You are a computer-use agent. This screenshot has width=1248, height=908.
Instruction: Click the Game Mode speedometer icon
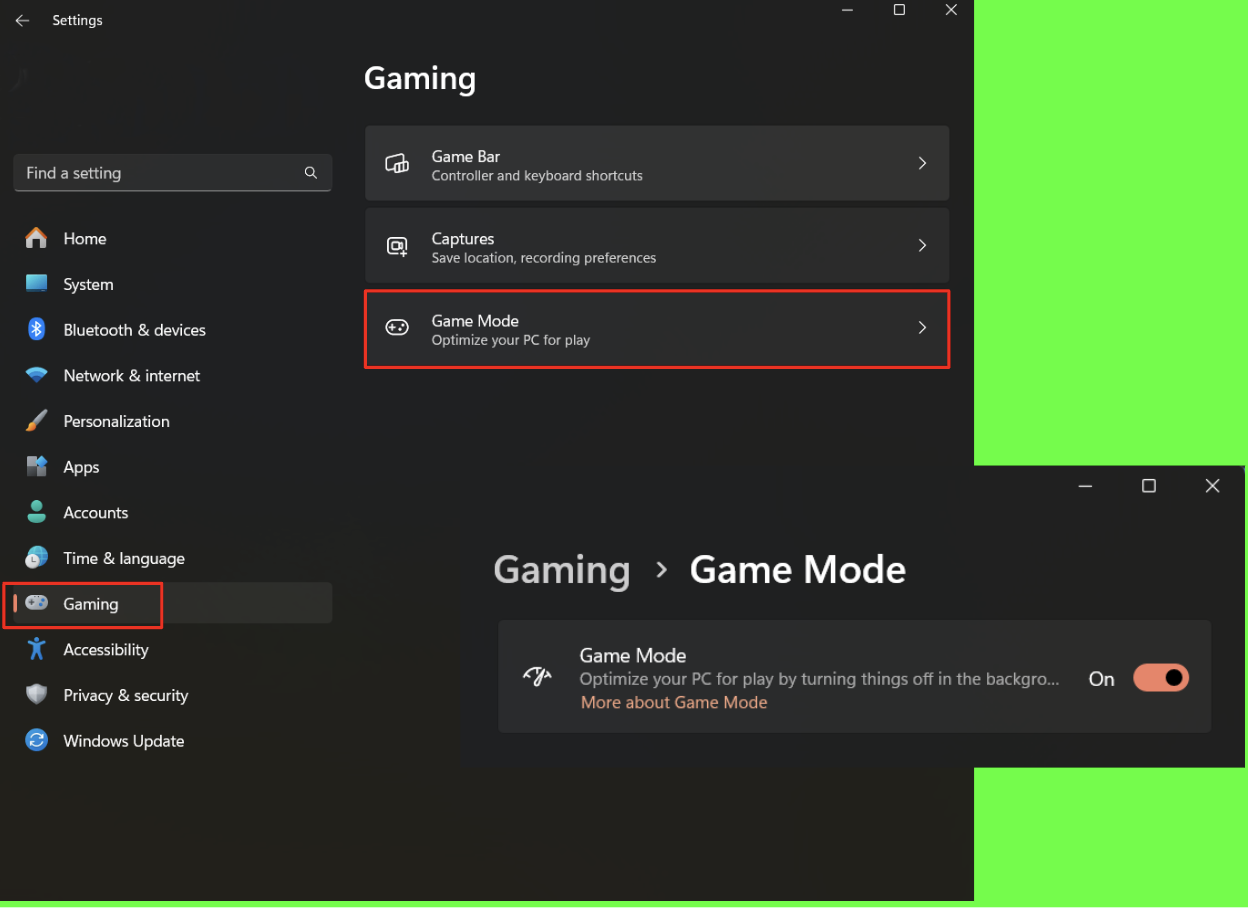click(538, 677)
